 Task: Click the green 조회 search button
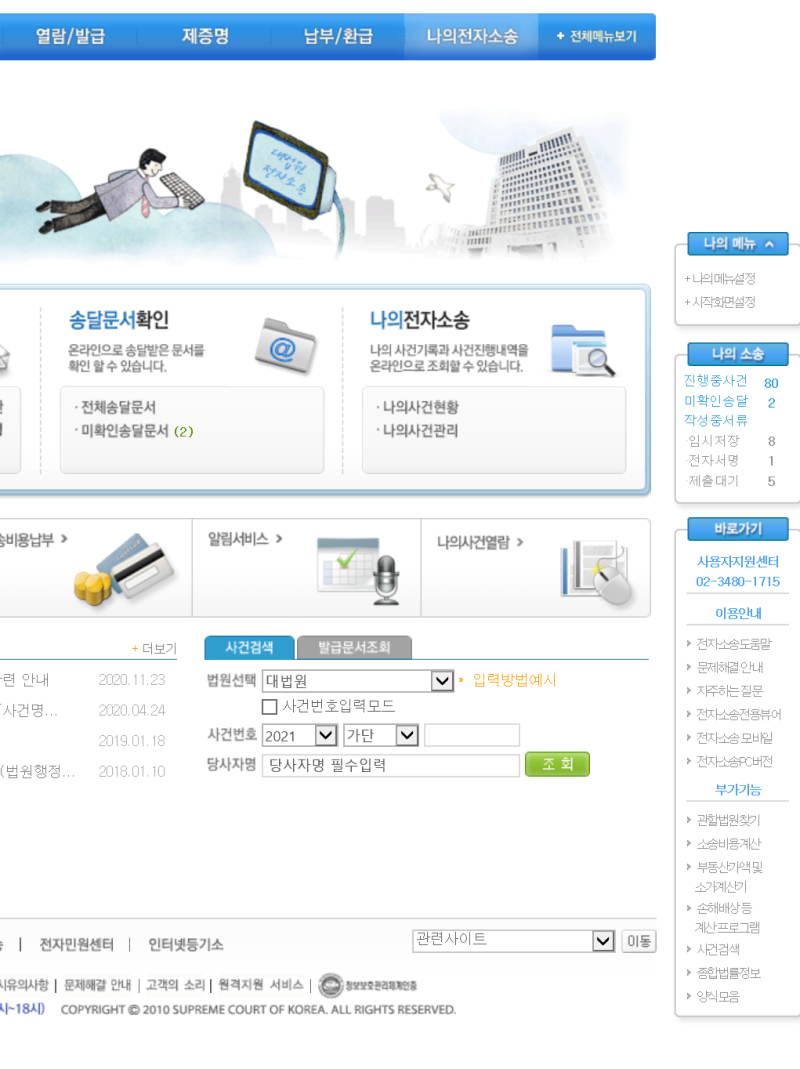click(x=557, y=764)
